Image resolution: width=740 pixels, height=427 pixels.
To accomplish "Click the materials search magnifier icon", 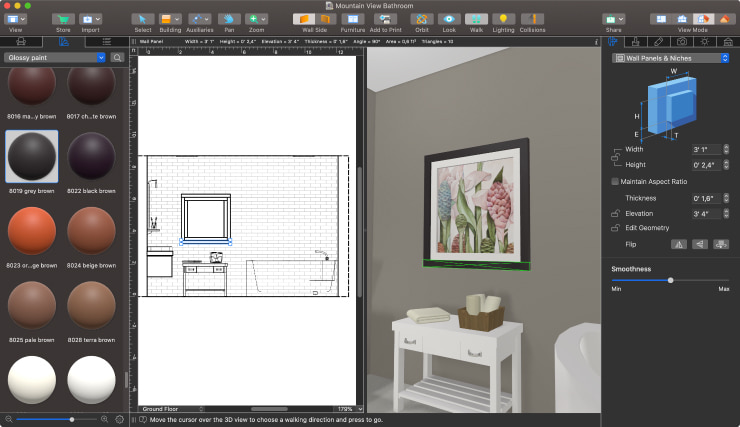I will tap(118, 59).
